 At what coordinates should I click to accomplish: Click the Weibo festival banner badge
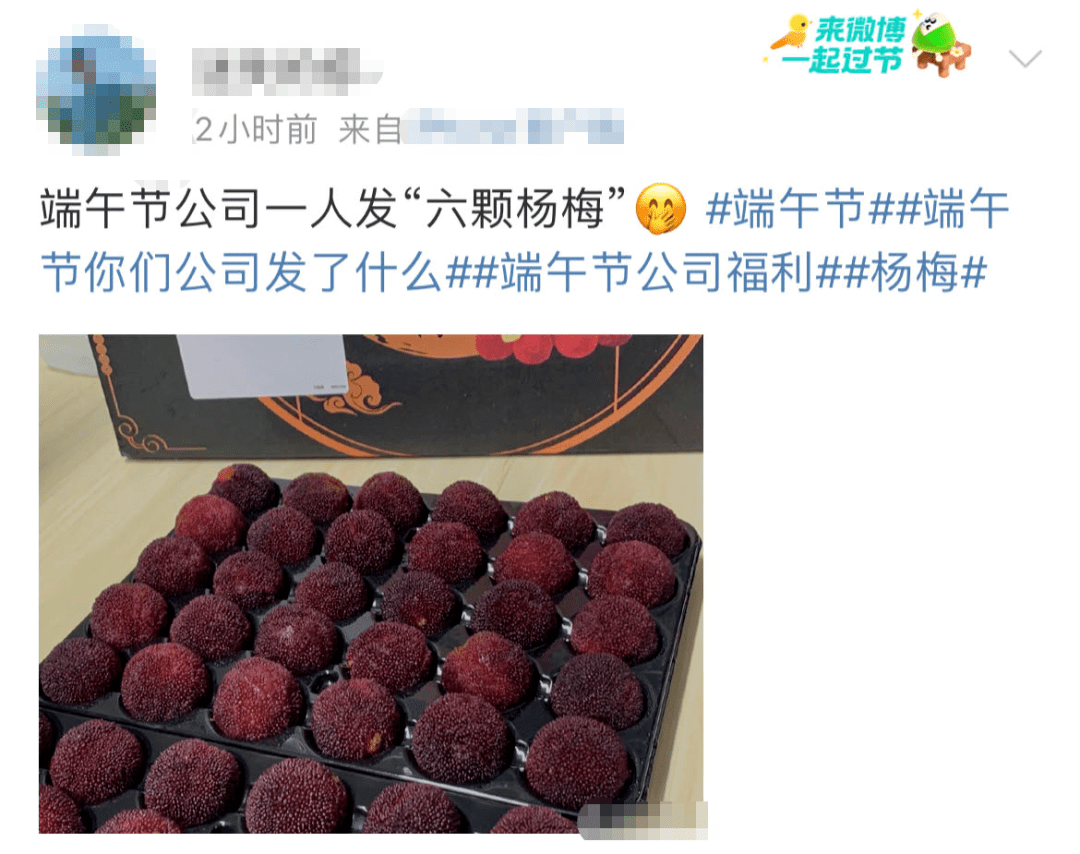coord(870,44)
